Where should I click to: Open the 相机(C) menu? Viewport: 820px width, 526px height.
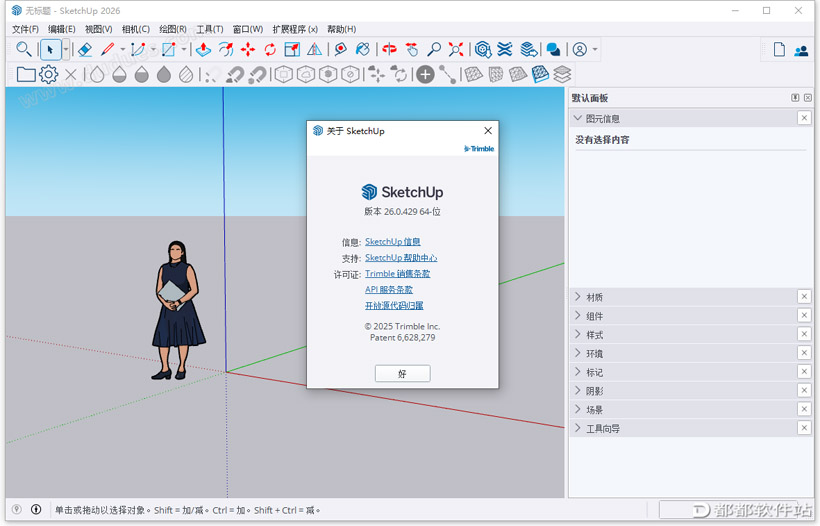[135, 29]
